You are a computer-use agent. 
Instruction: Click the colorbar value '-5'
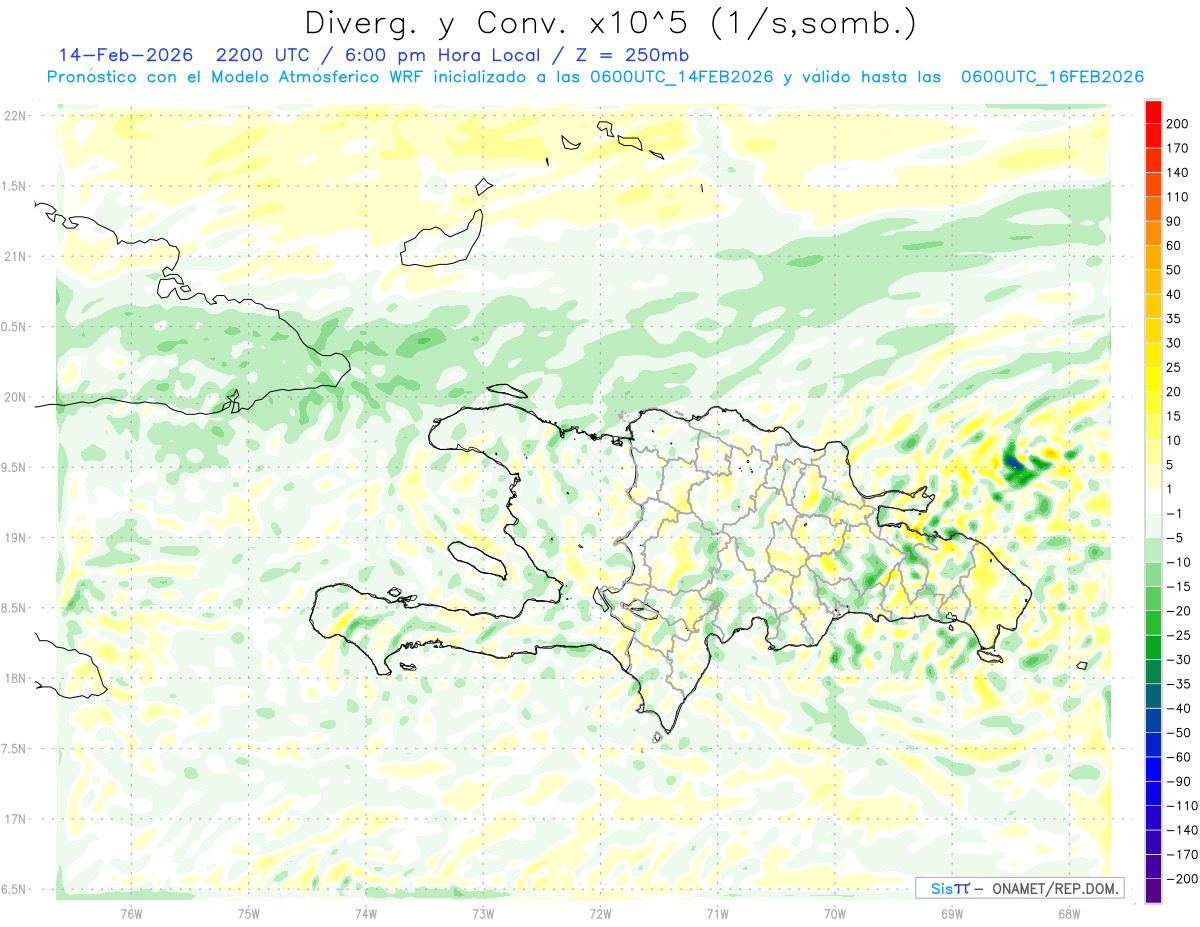(x=1174, y=538)
